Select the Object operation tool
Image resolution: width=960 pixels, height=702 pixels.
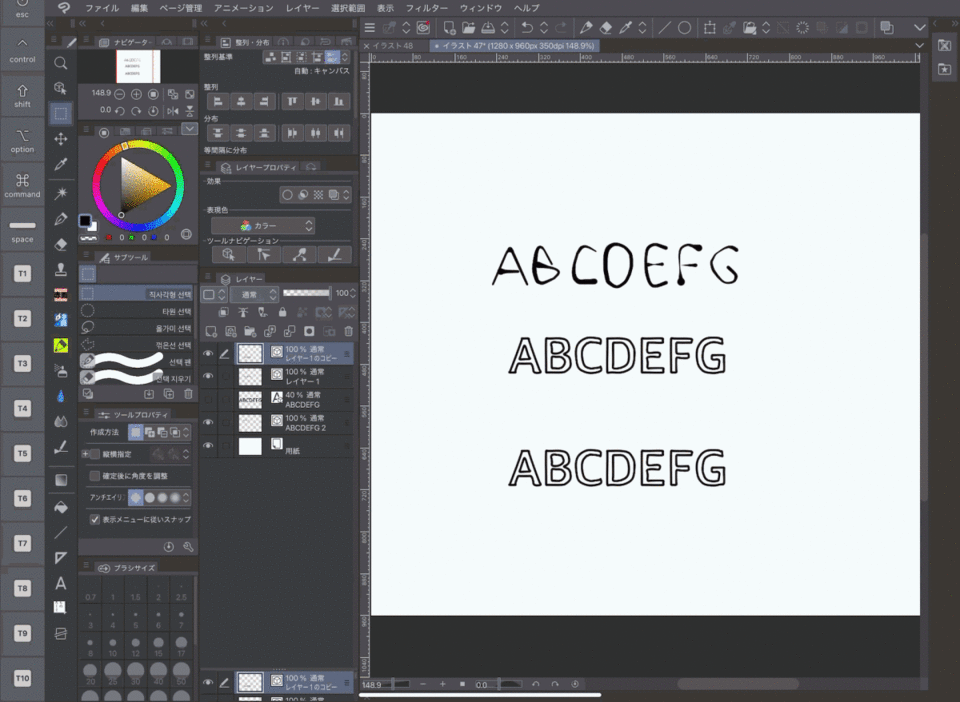click(61, 88)
